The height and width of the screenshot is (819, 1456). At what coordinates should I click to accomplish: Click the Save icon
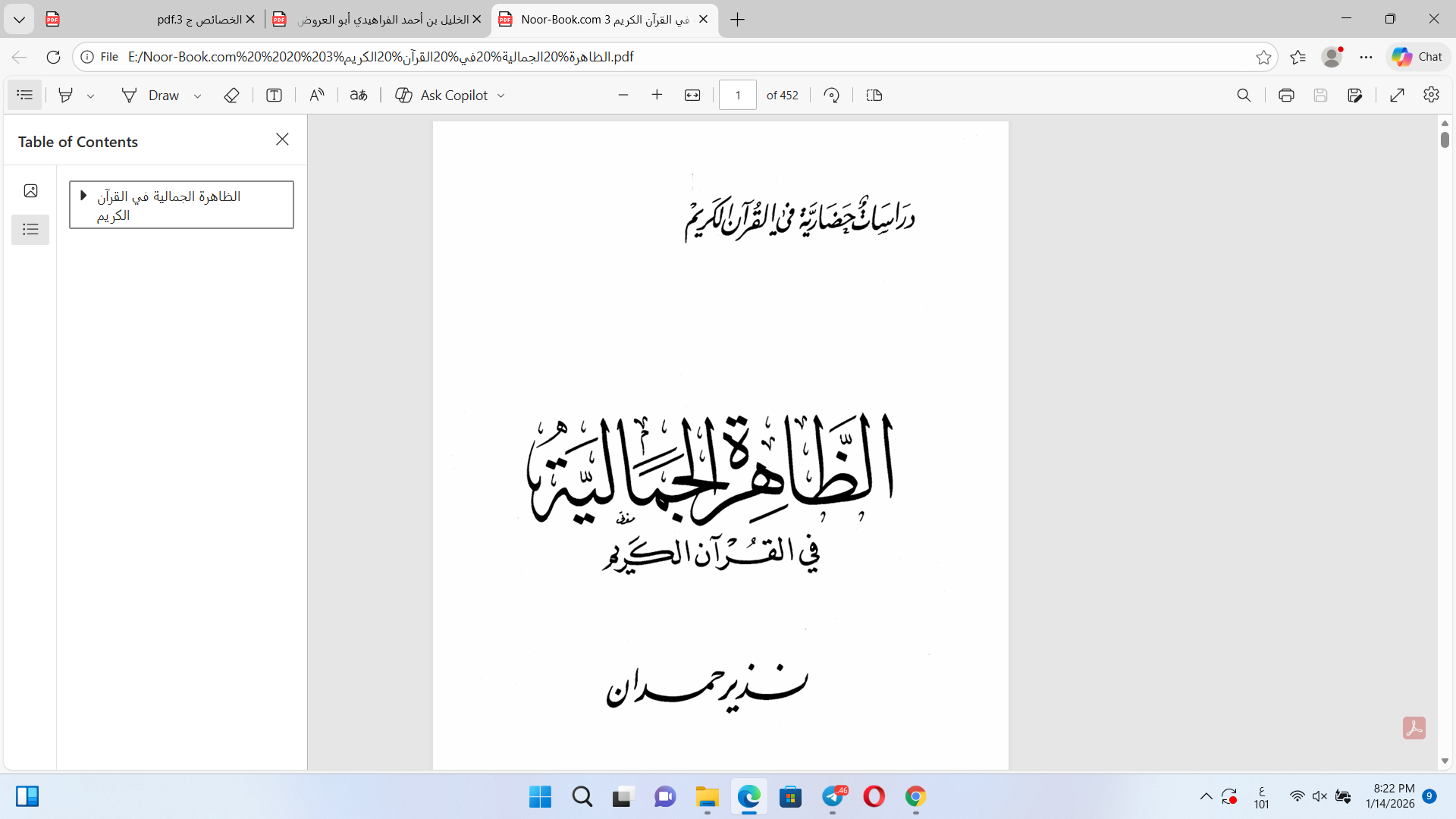(1320, 95)
